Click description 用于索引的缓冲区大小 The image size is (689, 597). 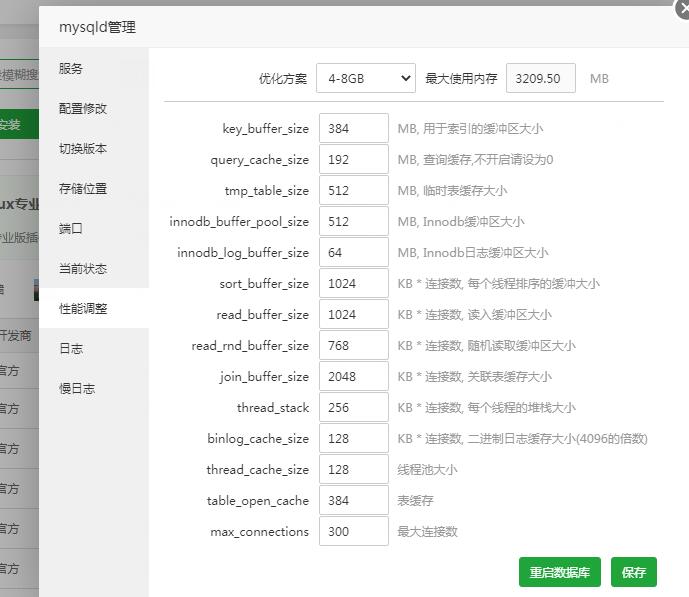(x=483, y=129)
